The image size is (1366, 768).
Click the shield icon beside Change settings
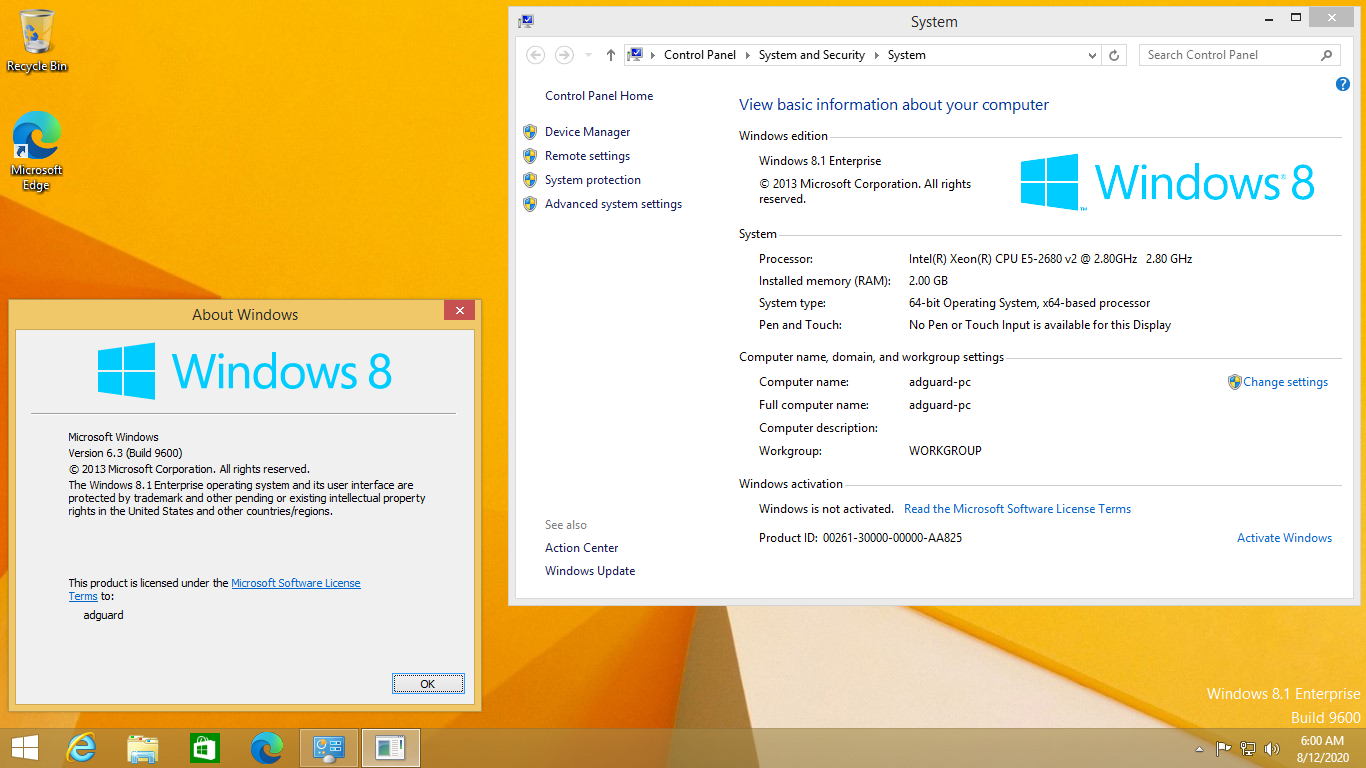click(x=1235, y=382)
